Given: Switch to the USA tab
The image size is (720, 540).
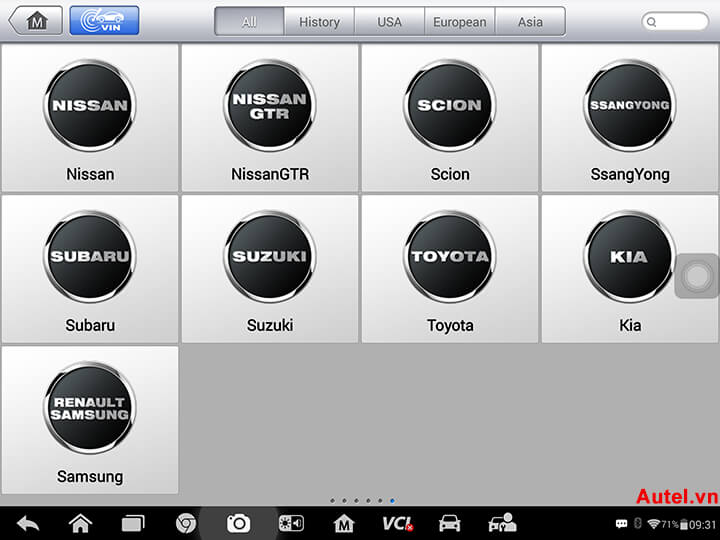Looking at the screenshot, I should 389,22.
